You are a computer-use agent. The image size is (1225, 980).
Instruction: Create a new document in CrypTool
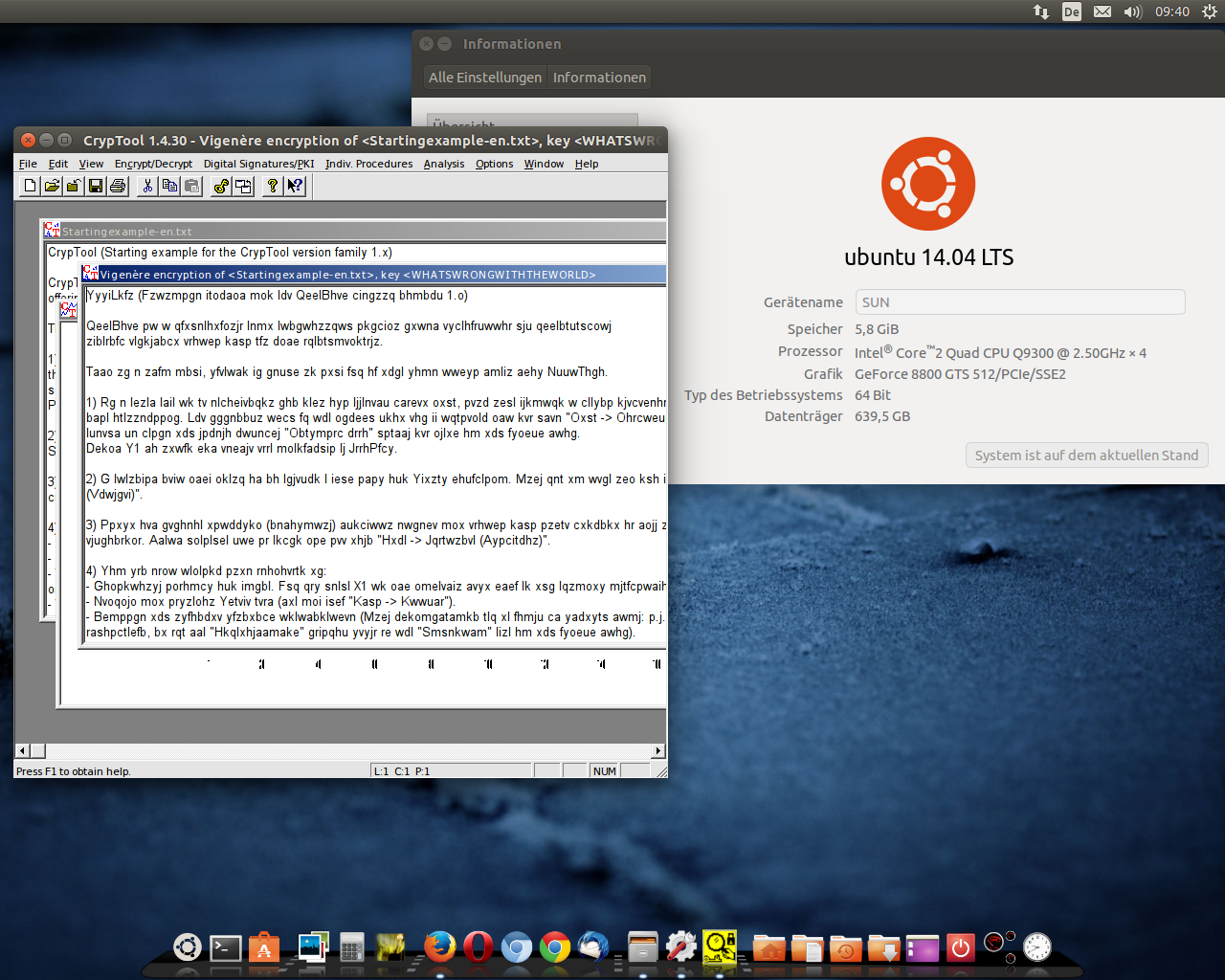point(30,186)
